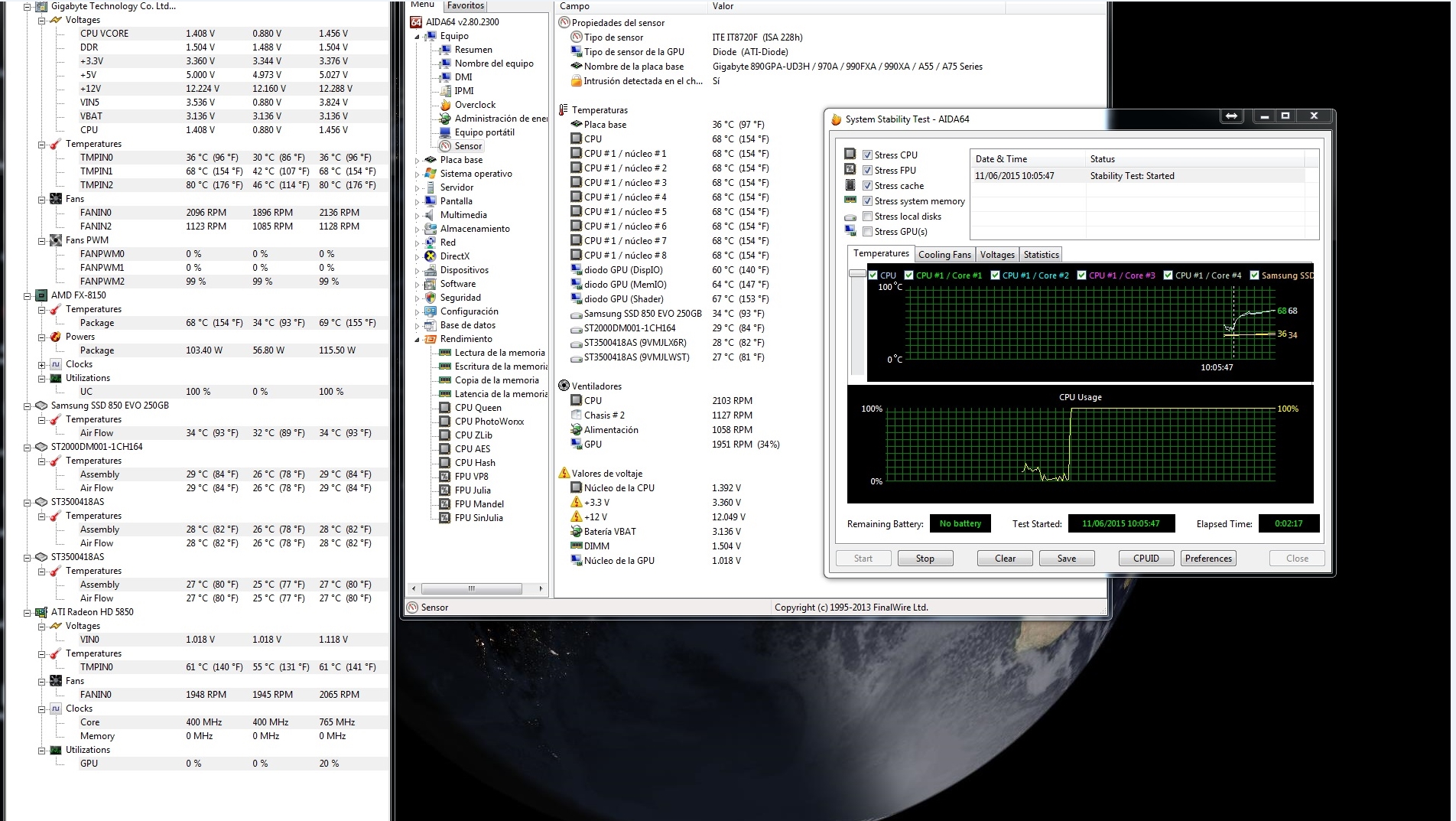Image resolution: width=1456 pixels, height=821 pixels.
Task: Click the temperature graph vertical slider handle
Action: point(857,273)
